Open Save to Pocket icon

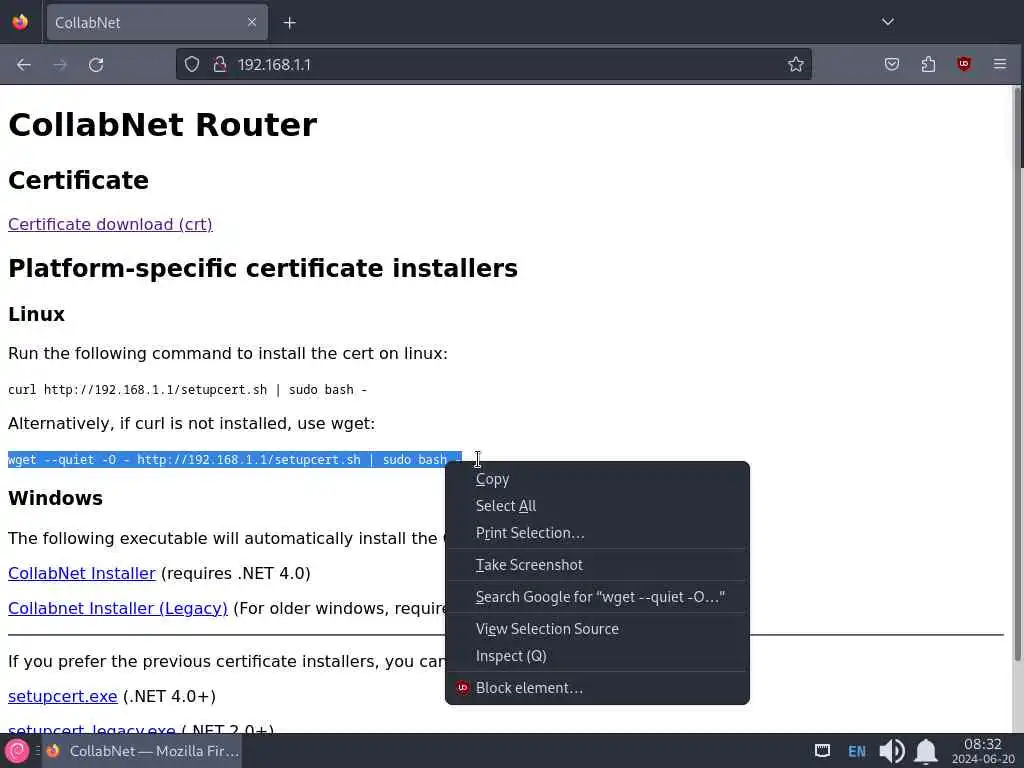[x=891, y=64]
